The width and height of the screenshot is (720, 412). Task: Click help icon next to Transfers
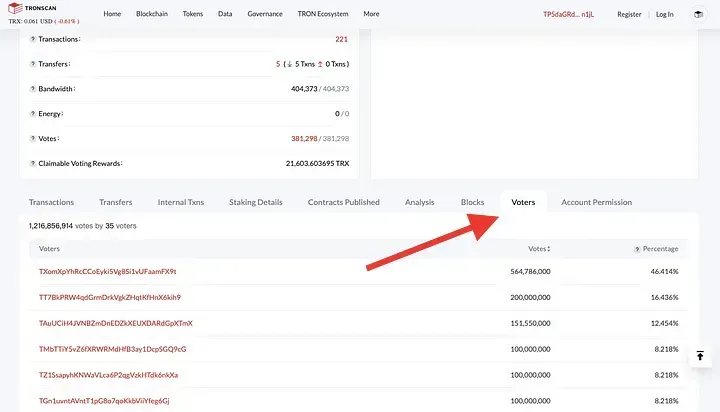click(x=33, y=64)
